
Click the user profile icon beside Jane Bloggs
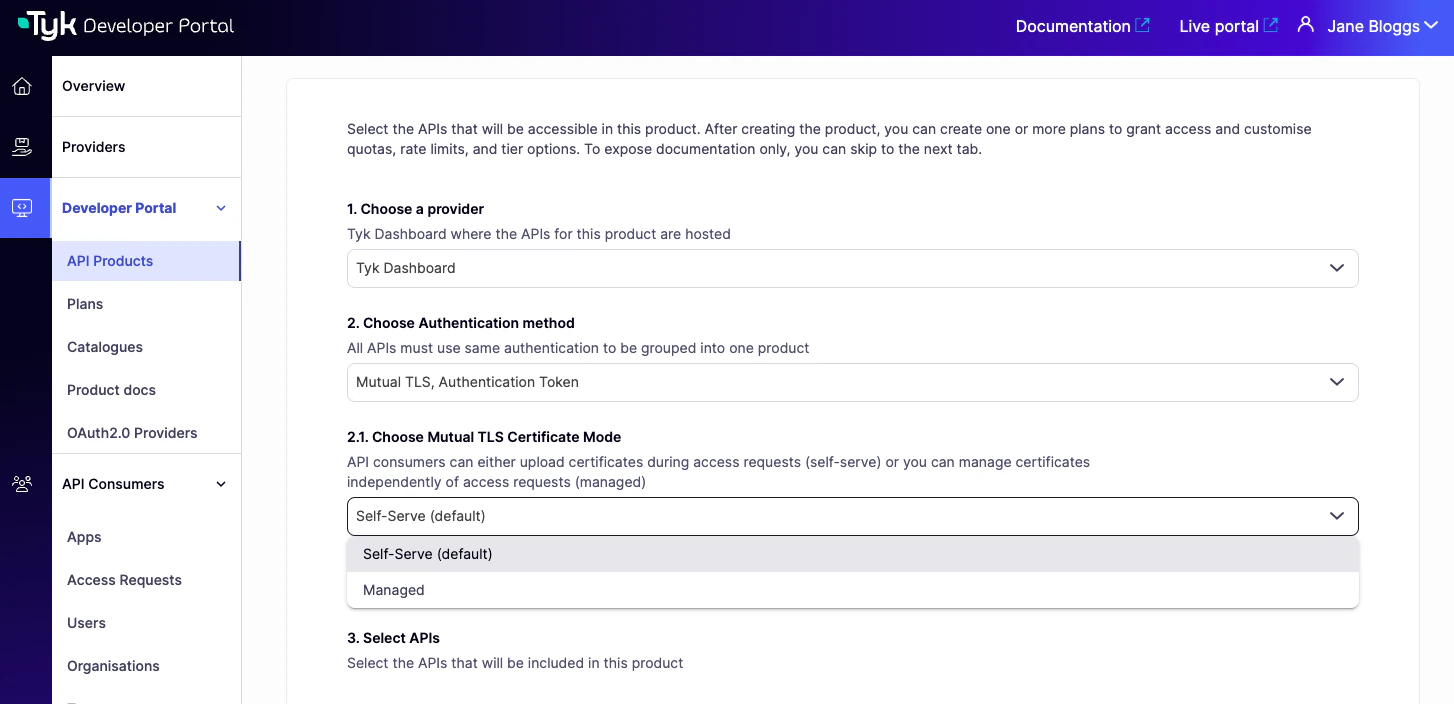pyautogui.click(x=1306, y=25)
